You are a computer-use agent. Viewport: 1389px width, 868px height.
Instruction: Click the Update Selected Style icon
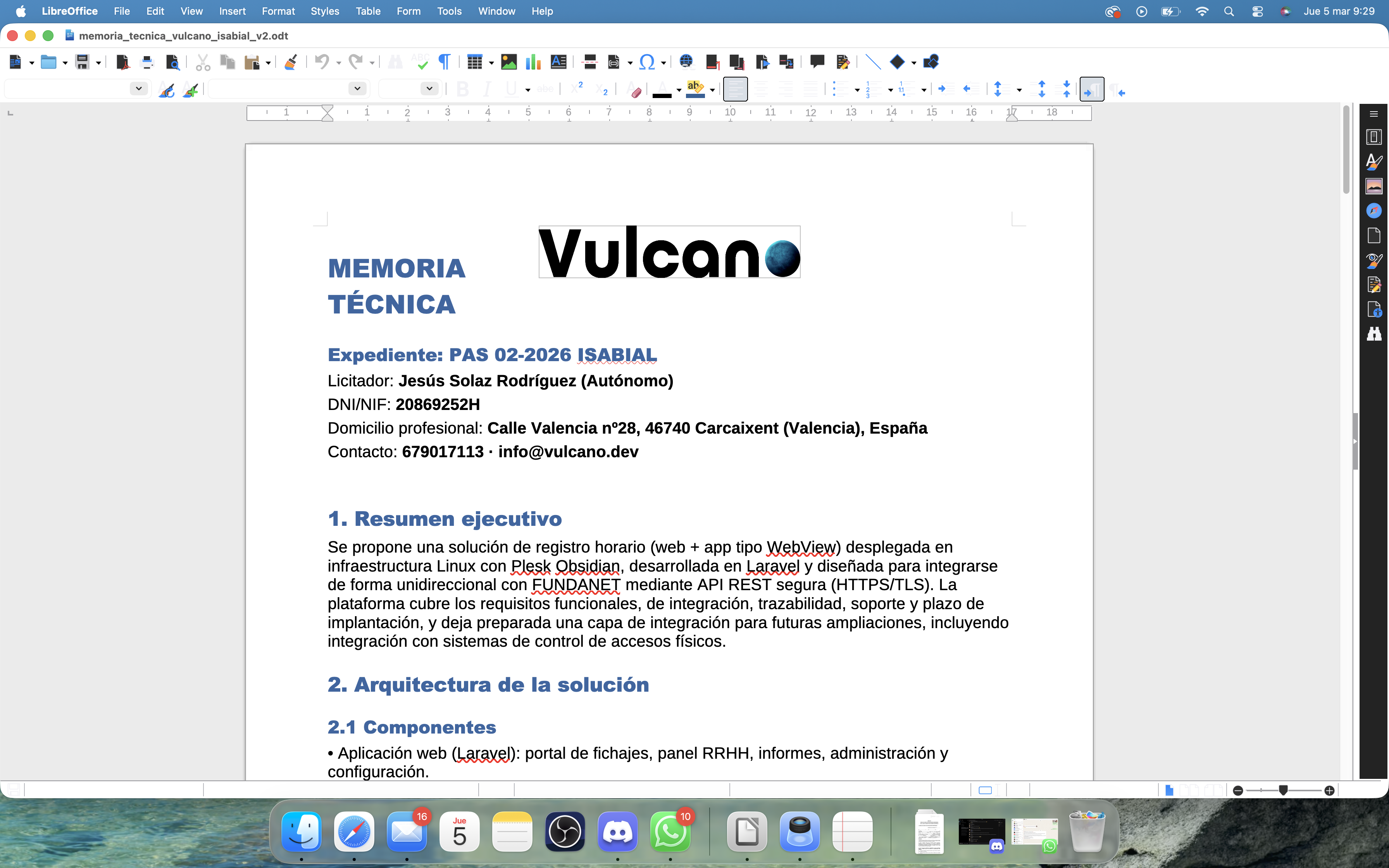point(166,90)
